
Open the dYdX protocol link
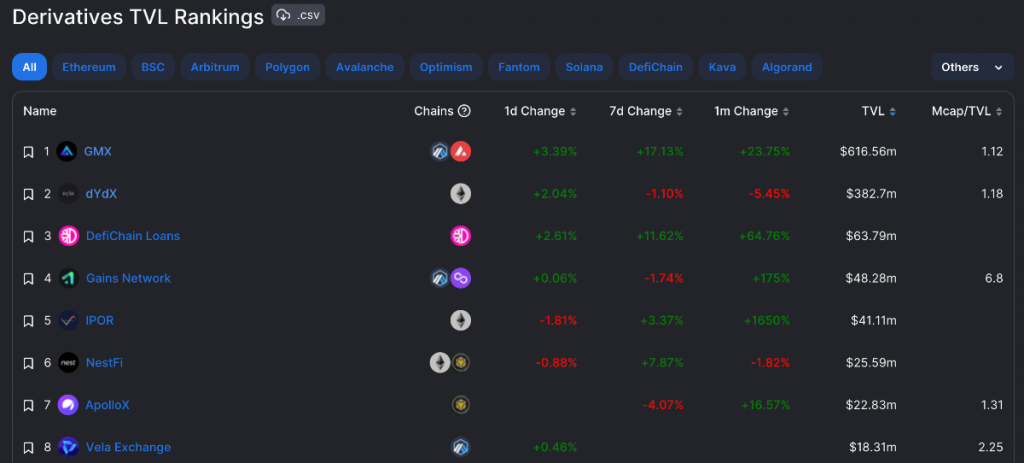click(101, 194)
